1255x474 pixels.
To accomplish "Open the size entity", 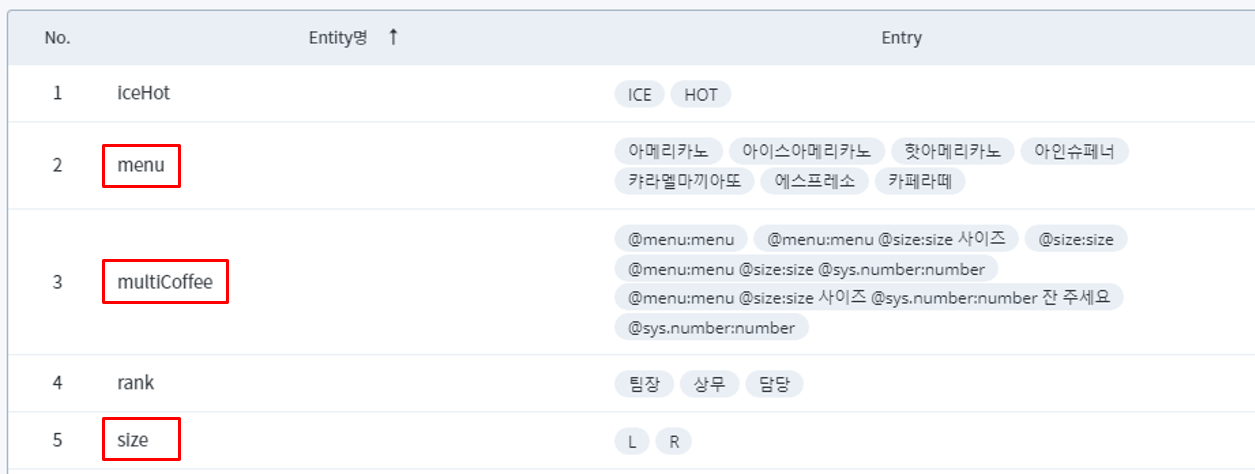I will [133, 439].
